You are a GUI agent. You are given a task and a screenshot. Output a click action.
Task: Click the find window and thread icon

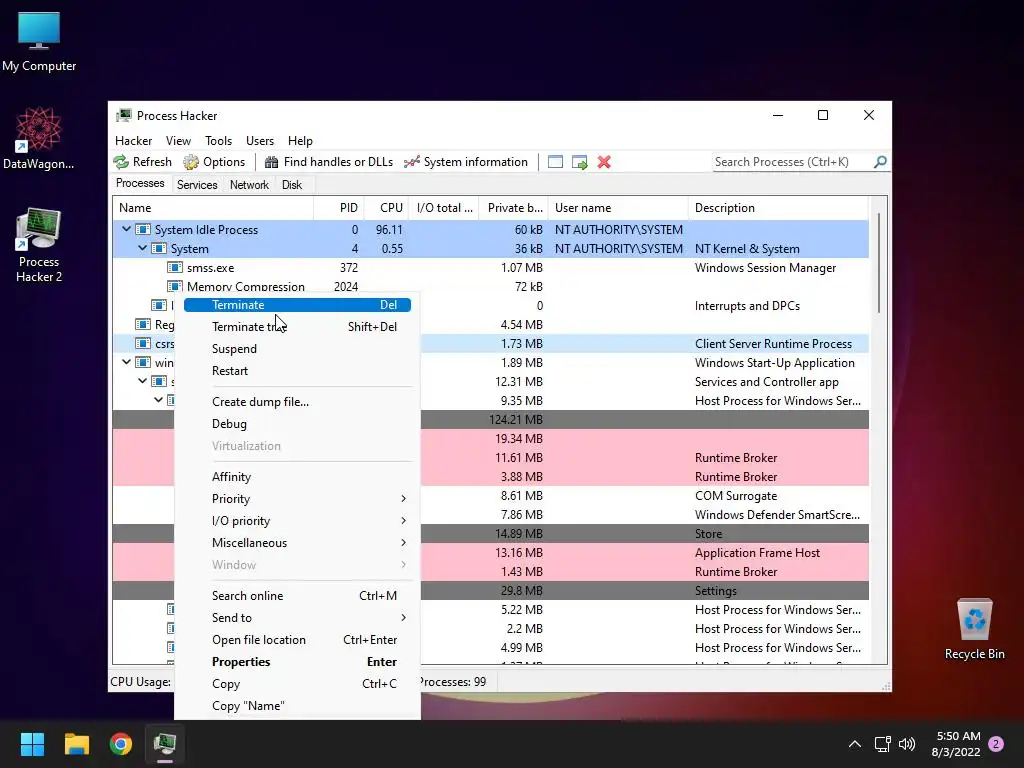pos(579,162)
